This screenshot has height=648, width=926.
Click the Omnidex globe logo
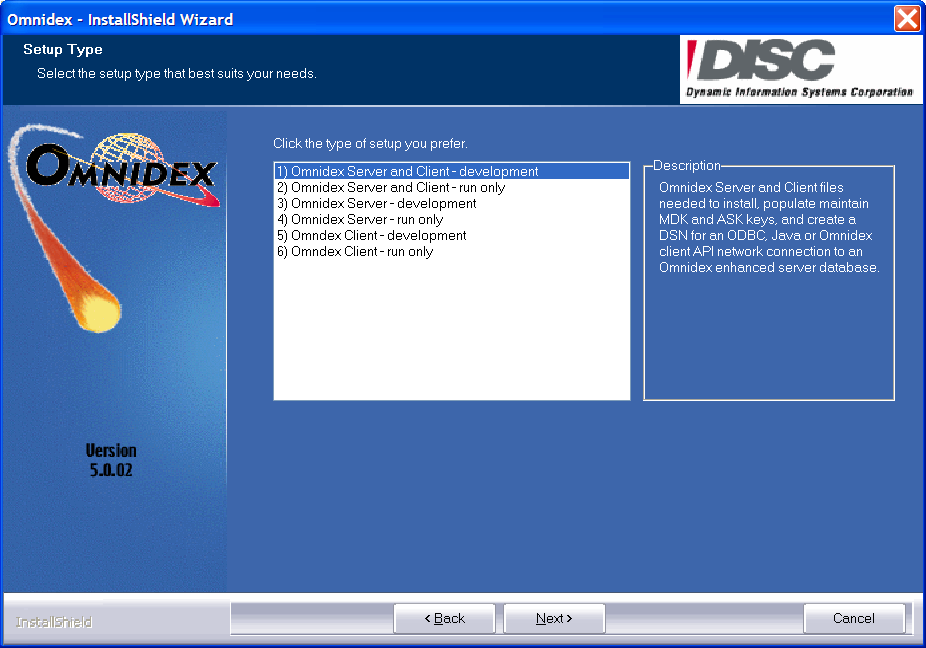pyautogui.click(x=120, y=170)
